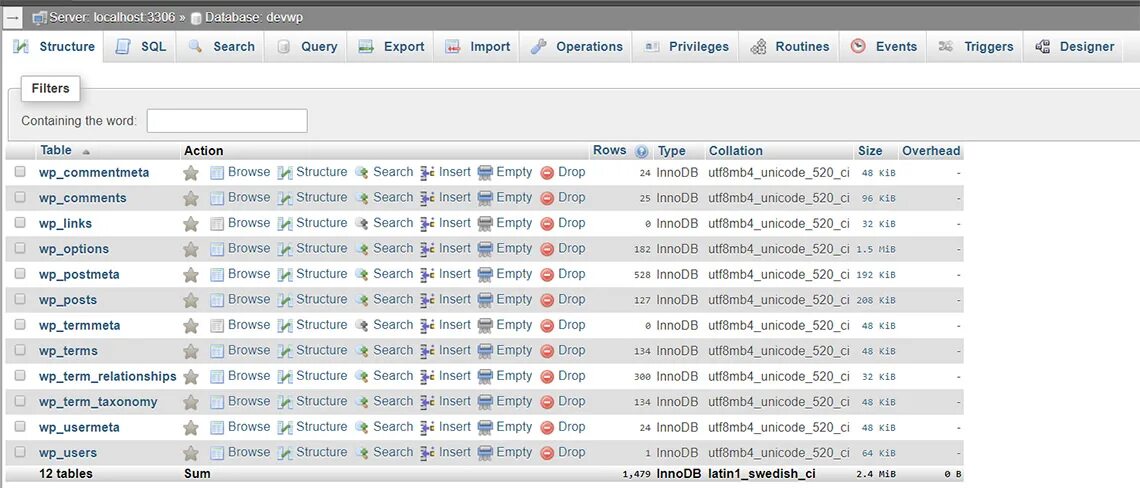1140x488 pixels.
Task: Click red Drop icon for wp_users
Action: [x=547, y=452]
